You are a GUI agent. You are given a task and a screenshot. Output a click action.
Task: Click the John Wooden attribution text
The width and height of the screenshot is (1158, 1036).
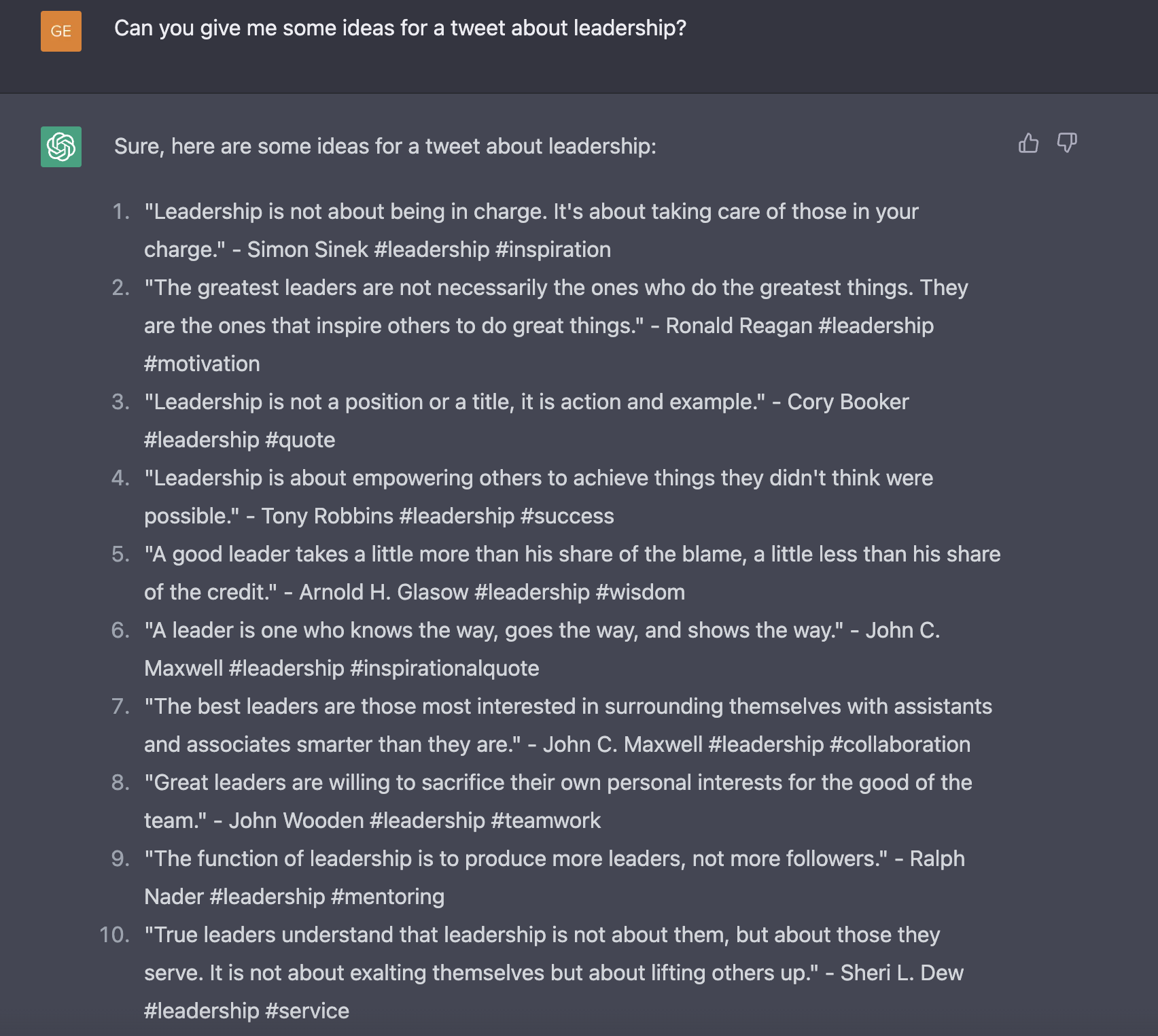pos(296,821)
